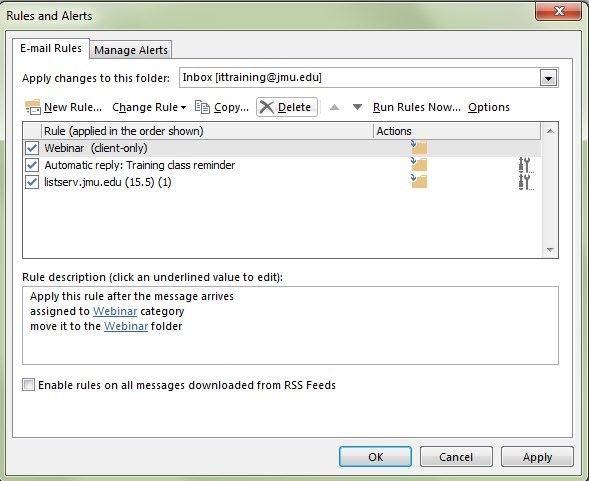The image size is (589, 481).
Task: Uncheck the Webinar rule checkbox
Action: pyautogui.click(x=32, y=148)
